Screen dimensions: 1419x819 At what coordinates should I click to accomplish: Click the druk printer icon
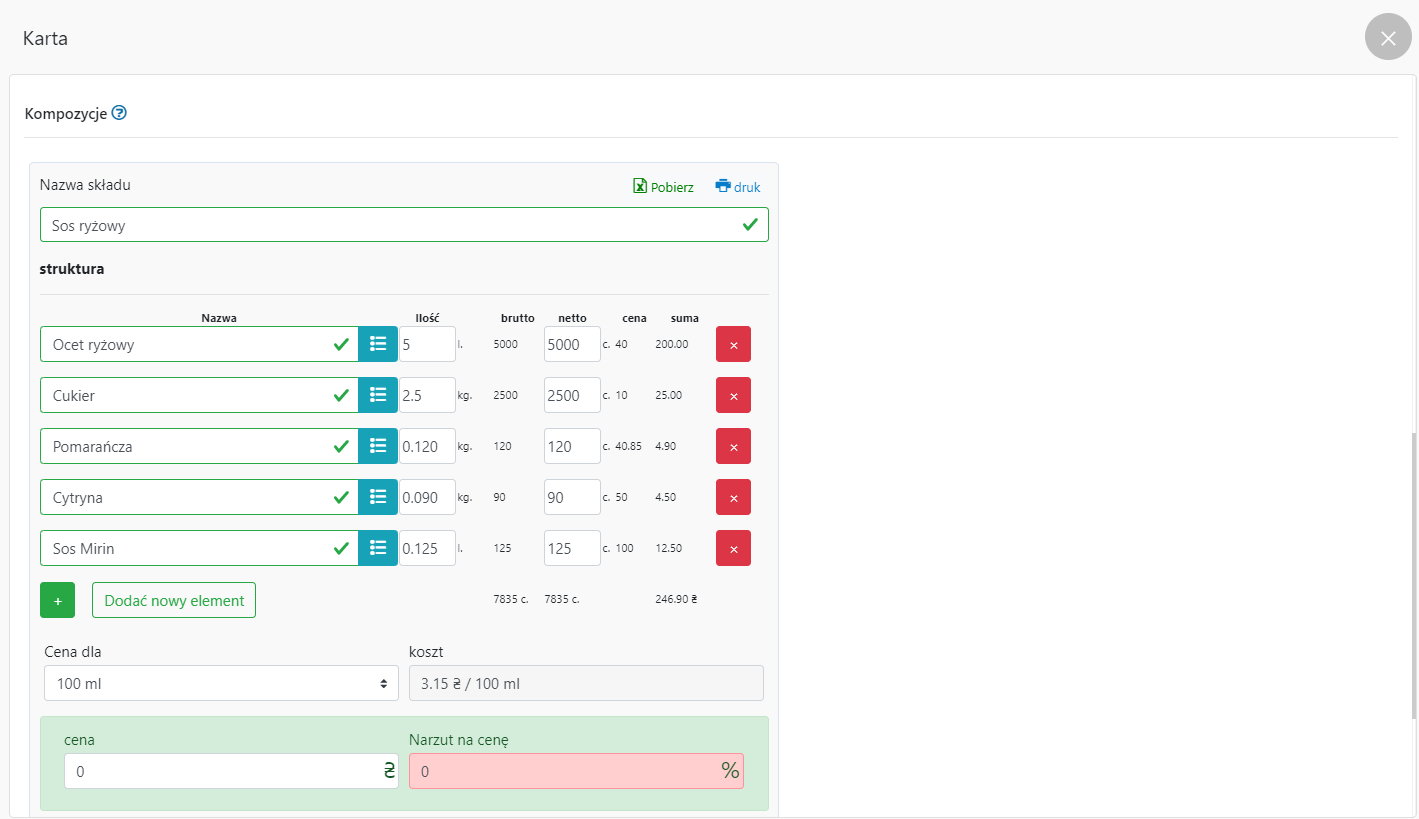point(723,186)
